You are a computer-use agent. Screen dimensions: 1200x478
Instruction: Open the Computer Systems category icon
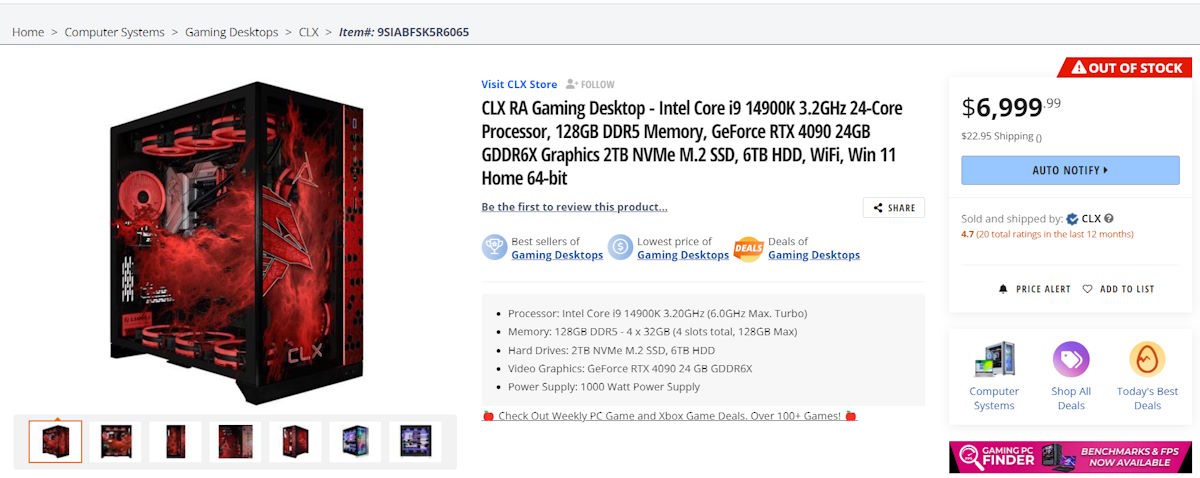tap(994, 359)
